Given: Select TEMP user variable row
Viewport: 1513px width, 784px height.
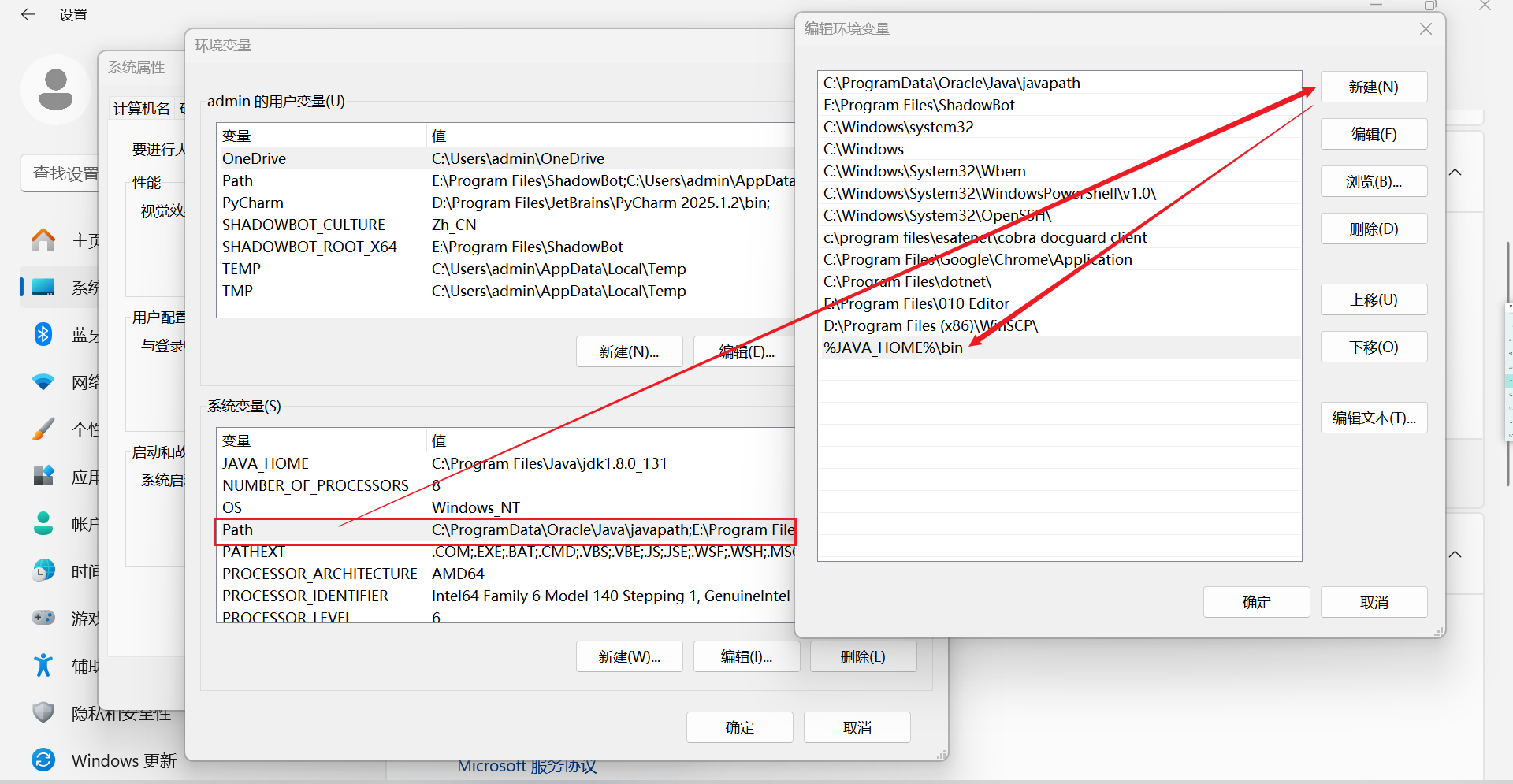Looking at the screenshot, I should coord(506,269).
